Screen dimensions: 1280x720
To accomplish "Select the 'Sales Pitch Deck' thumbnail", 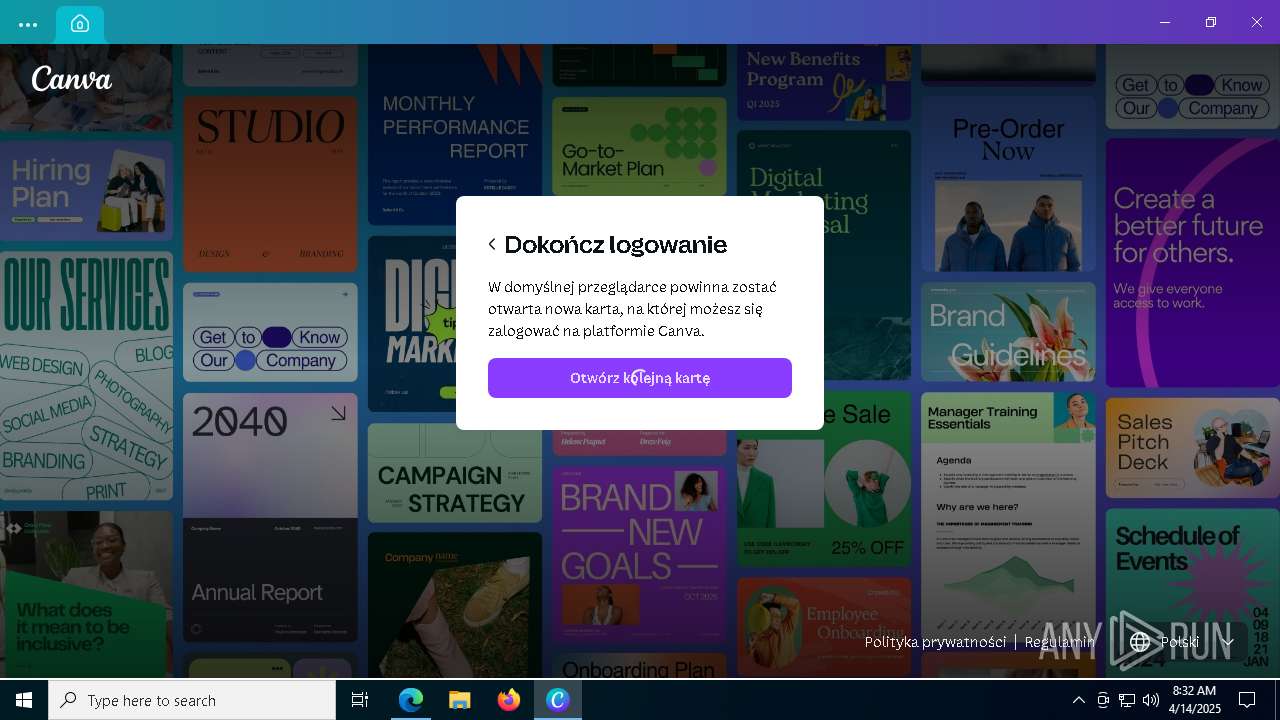I will click(1192, 447).
